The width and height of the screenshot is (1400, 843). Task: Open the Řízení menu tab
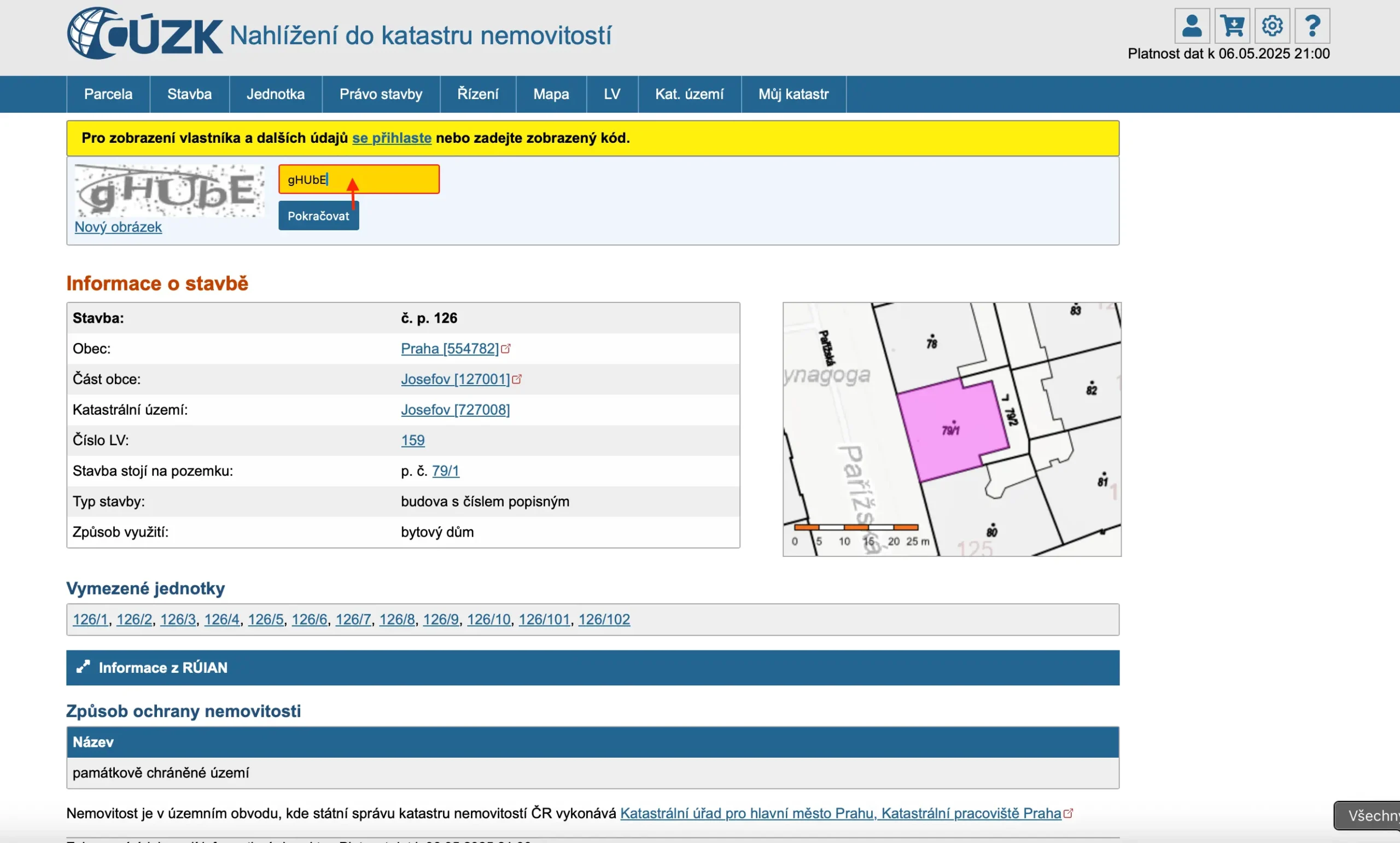477,94
